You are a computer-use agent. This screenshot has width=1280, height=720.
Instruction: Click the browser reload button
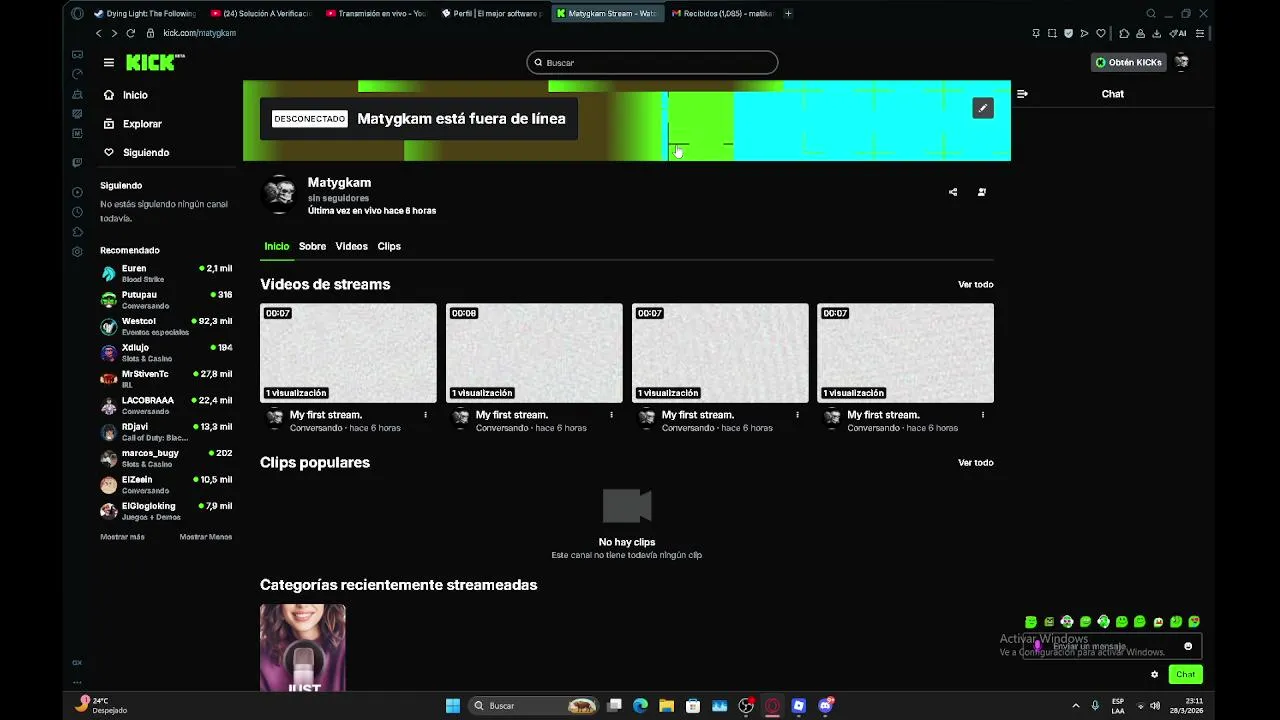pyautogui.click(x=131, y=33)
